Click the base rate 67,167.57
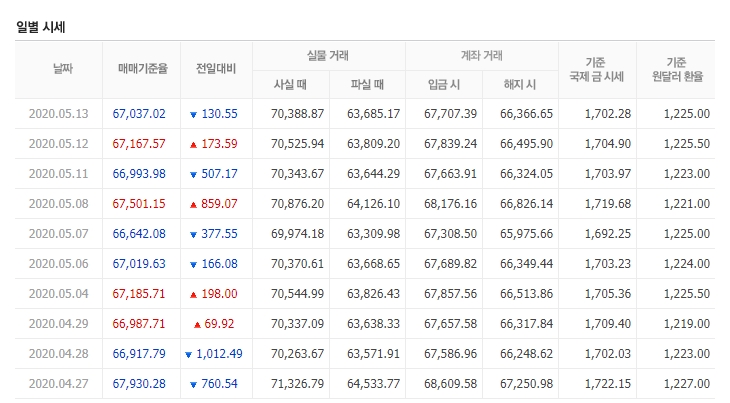Image resolution: width=730 pixels, height=403 pixels. tap(139, 144)
